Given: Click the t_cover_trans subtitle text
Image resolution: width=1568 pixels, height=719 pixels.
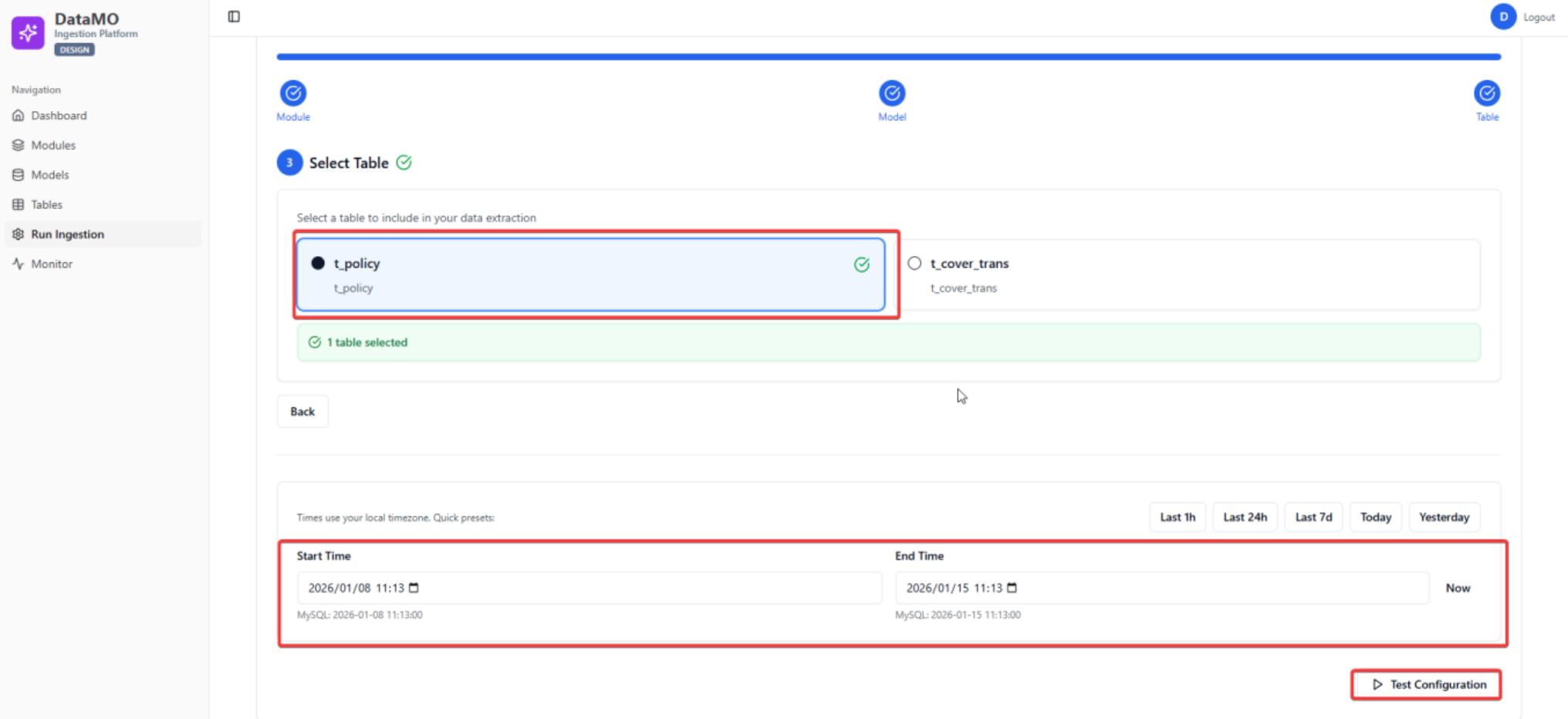Looking at the screenshot, I should (964, 288).
